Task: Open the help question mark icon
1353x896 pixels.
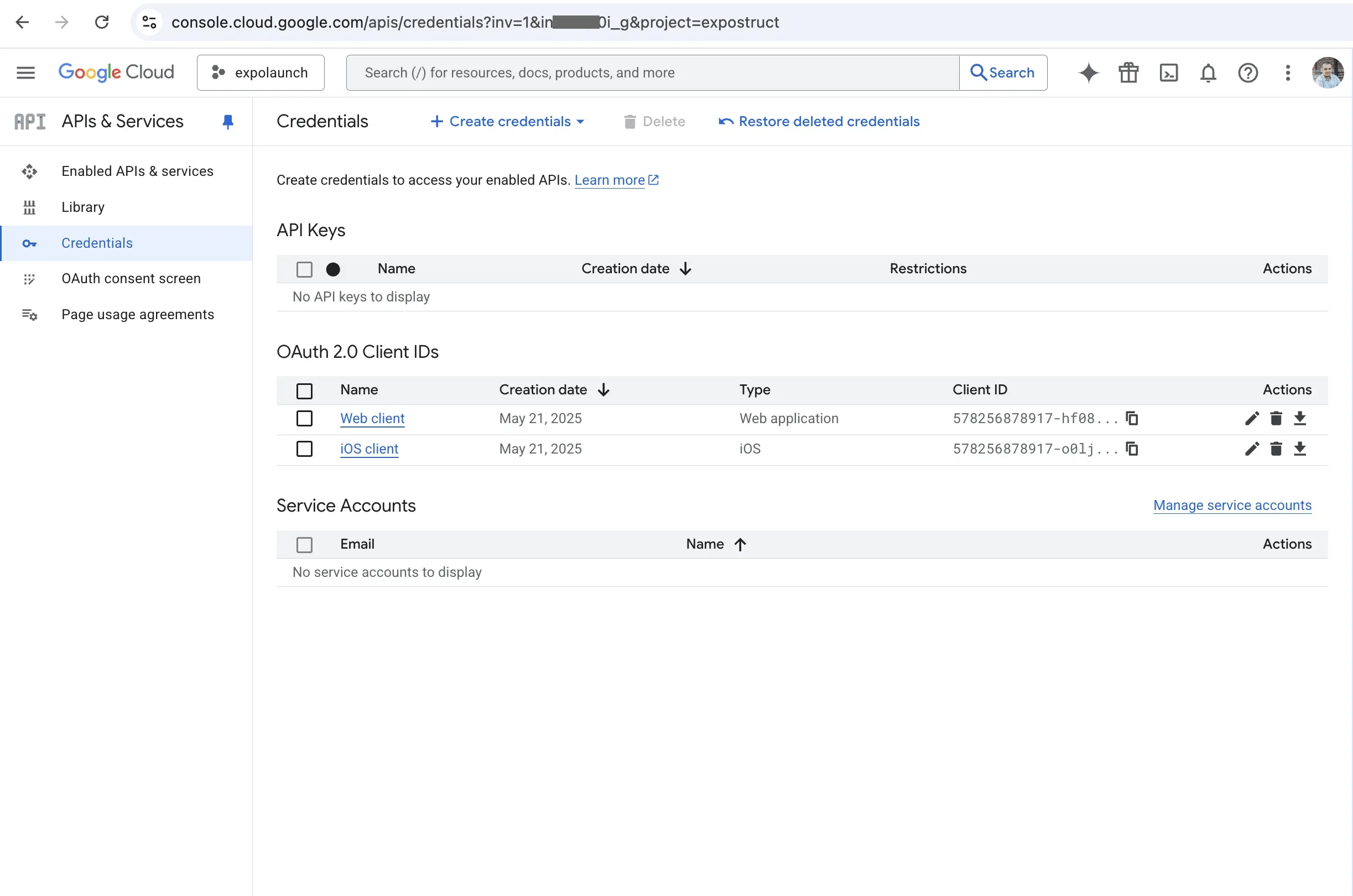Action: (x=1248, y=73)
